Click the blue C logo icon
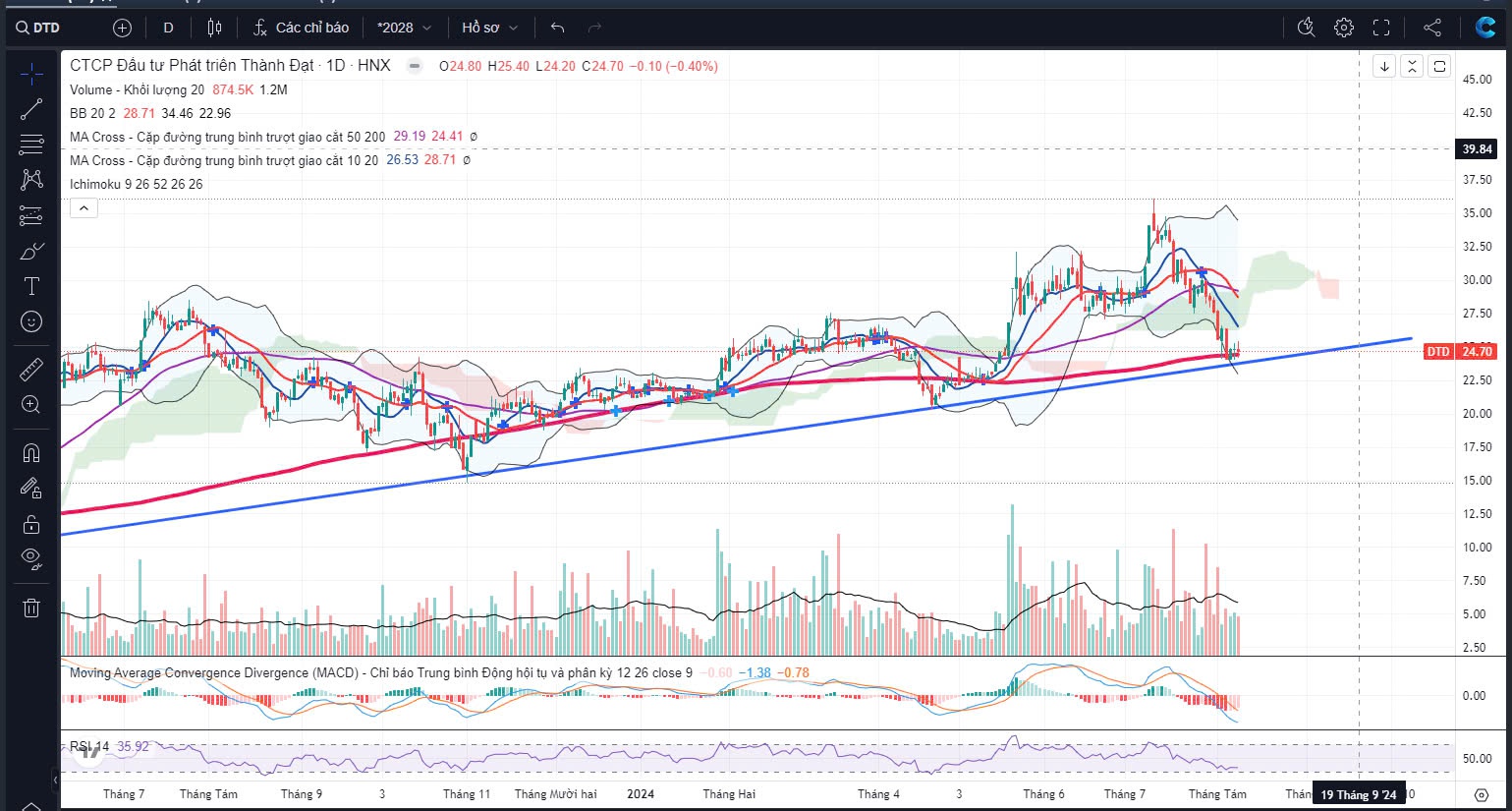Viewport: 1512px width, 811px height. click(1485, 28)
